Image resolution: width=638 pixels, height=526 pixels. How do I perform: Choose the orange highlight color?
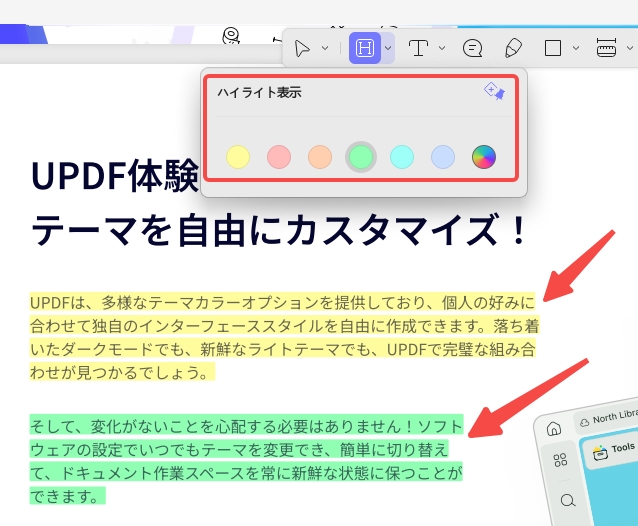coord(320,157)
